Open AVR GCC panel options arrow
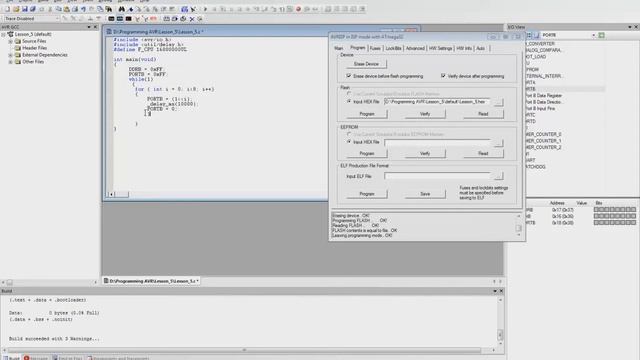The image size is (640, 360). [x=89, y=27]
